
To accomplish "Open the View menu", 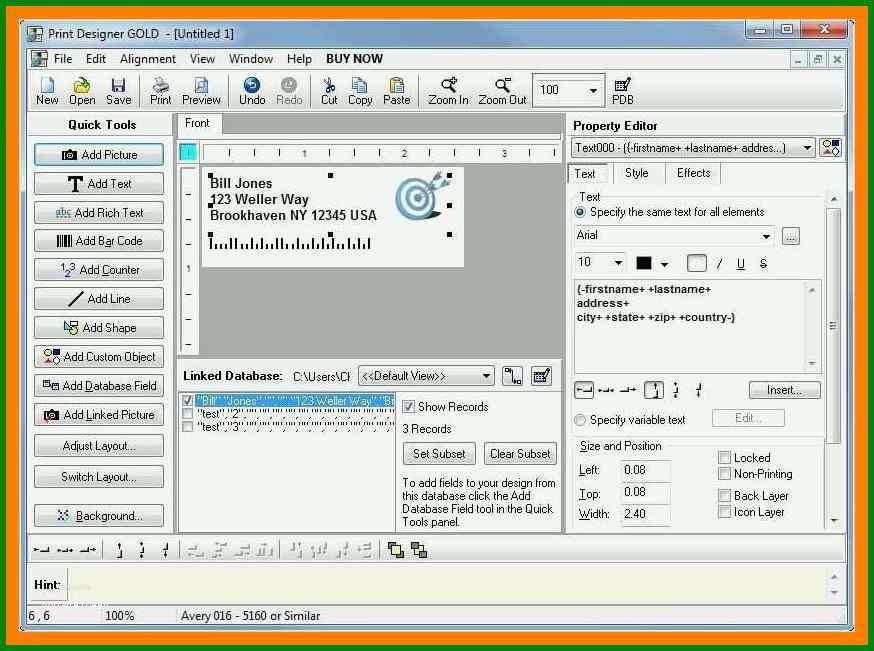I will click(202, 59).
